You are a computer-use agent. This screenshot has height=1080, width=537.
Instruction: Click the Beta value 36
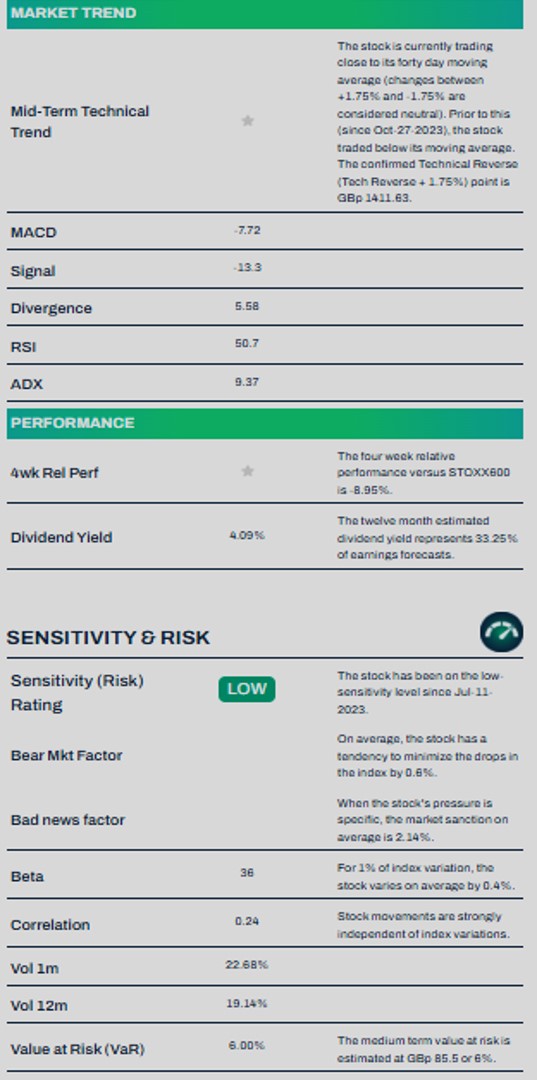(x=246, y=873)
